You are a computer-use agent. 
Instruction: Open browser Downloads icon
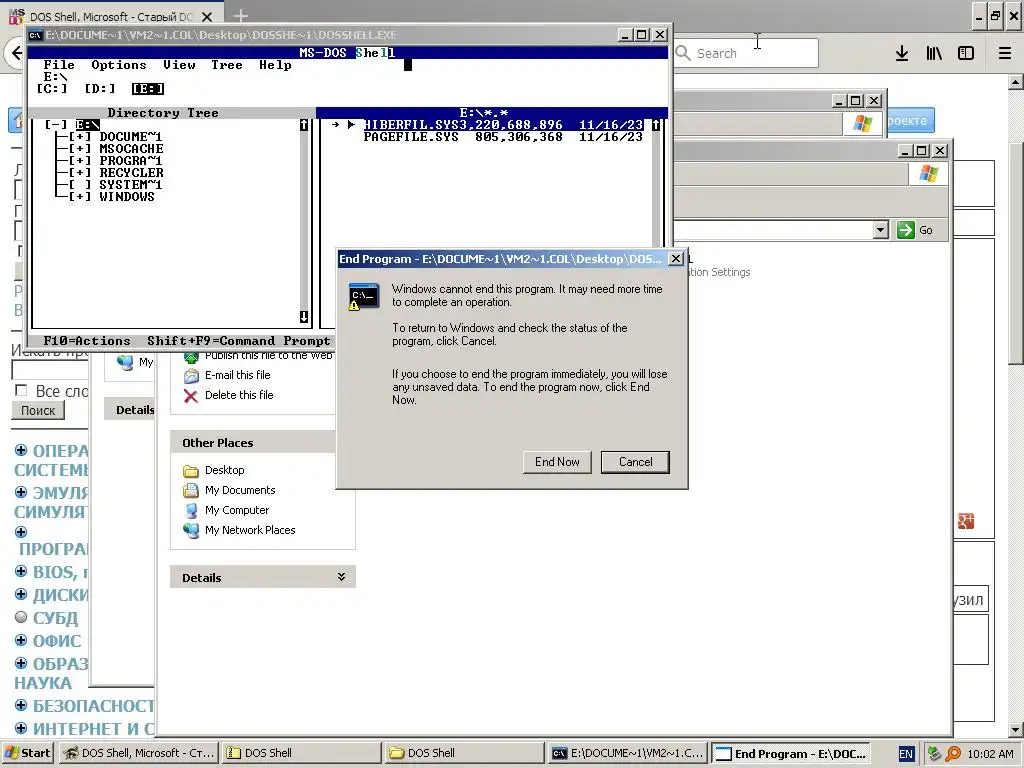902,54
